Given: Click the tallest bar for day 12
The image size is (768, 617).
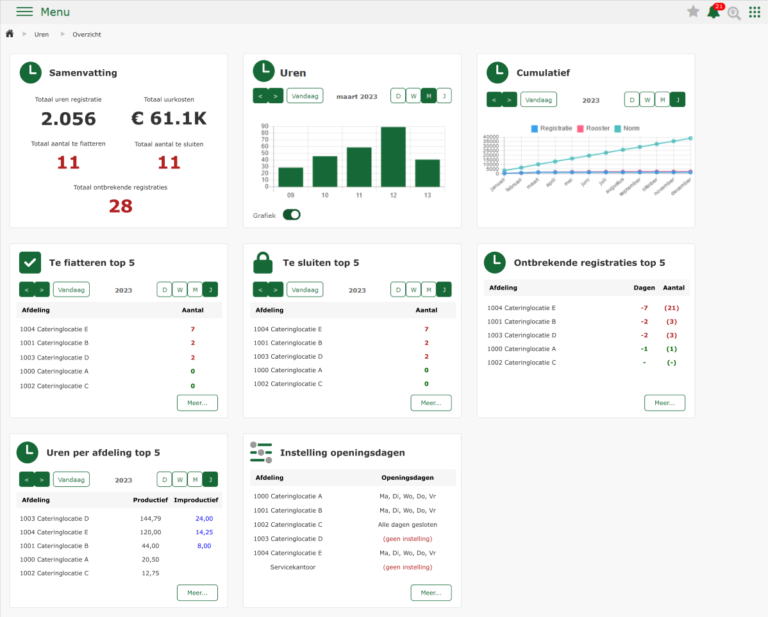Looking at the screenshot, I should pos(393,157).
